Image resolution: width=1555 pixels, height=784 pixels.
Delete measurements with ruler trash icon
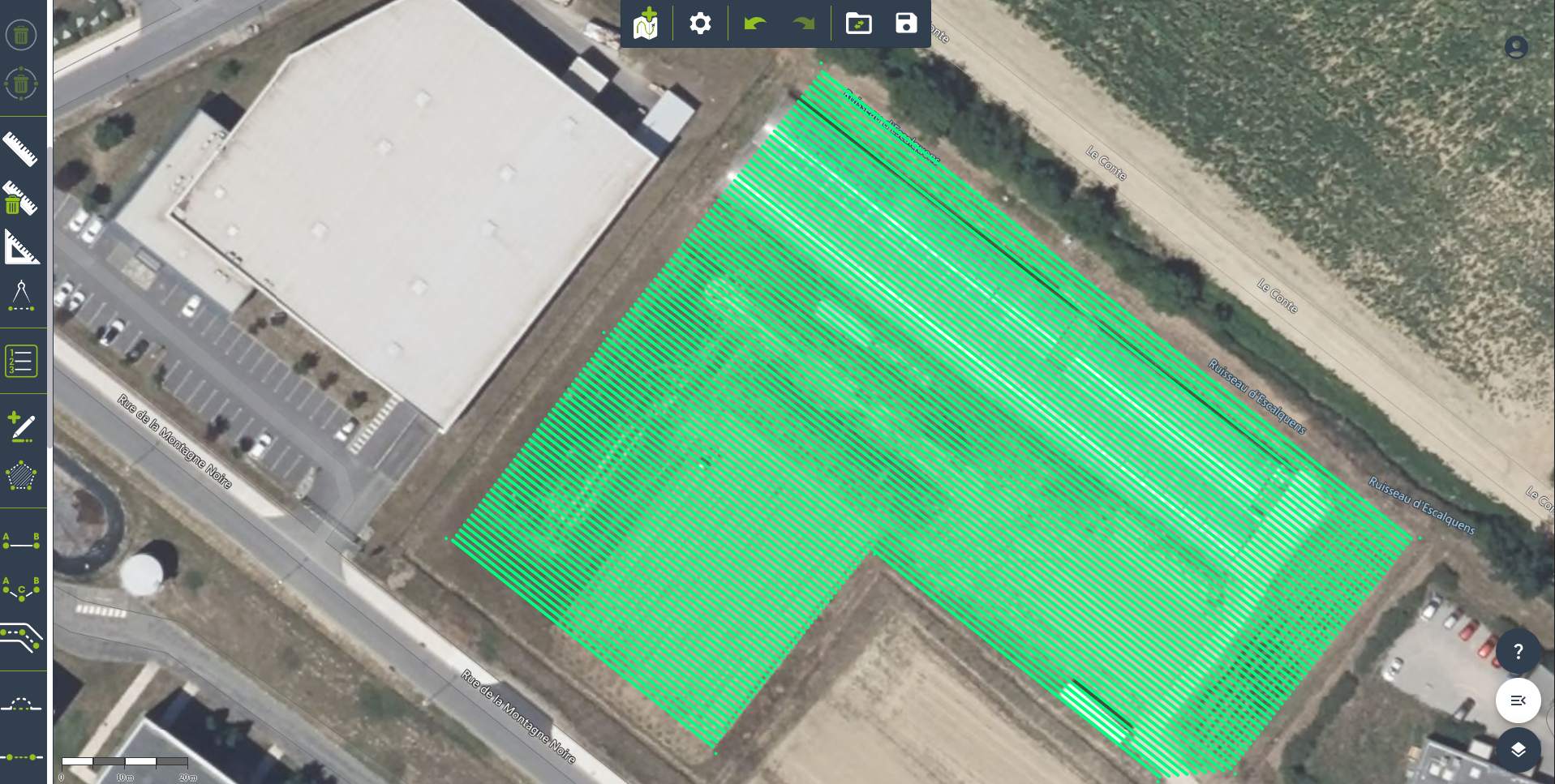pyautogui.click(x=21, y=198)
